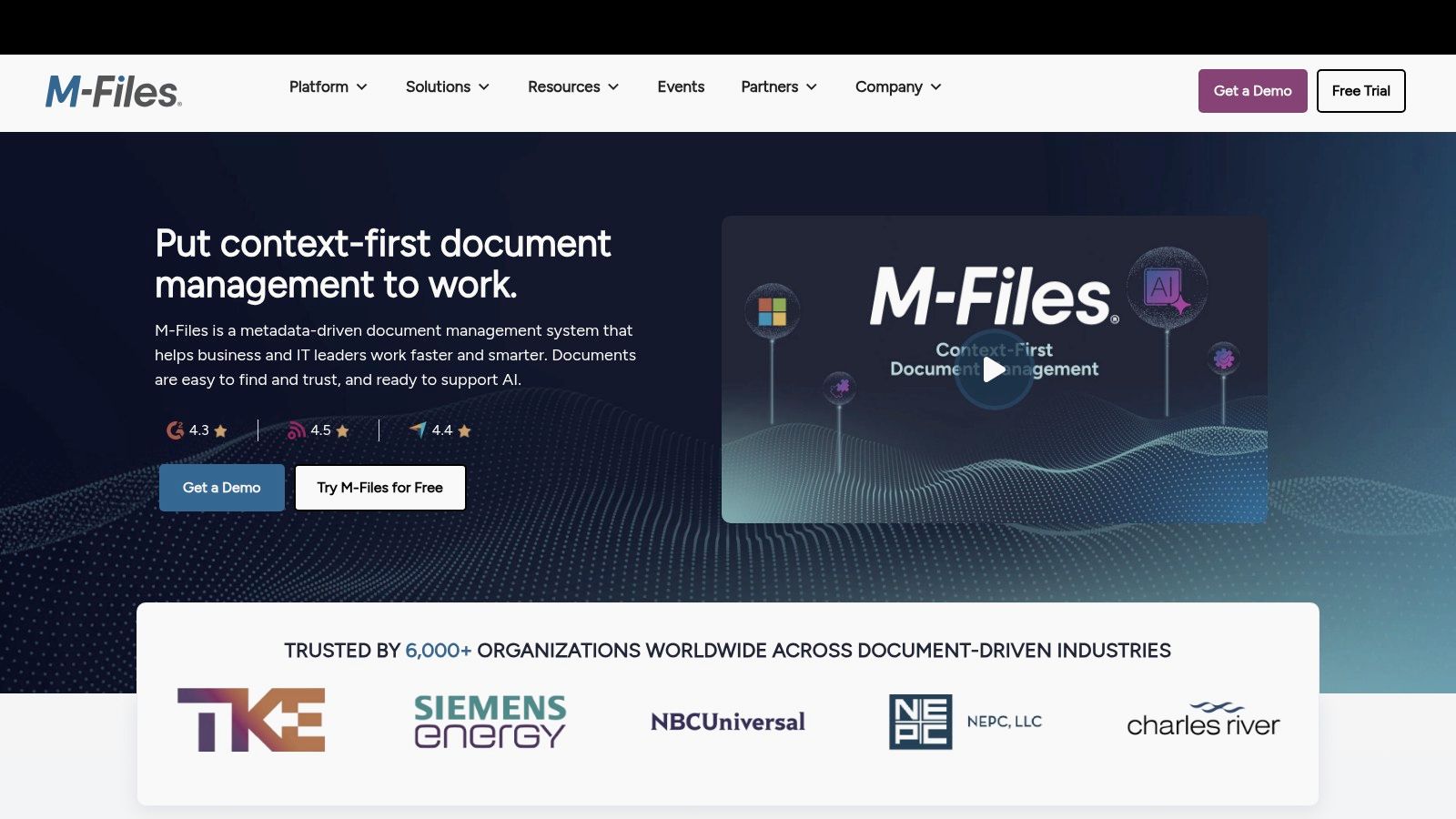This screenshot has height=819, width=1456.
Task: Click the Capterra icon beside 4.4
Action: 418,430
